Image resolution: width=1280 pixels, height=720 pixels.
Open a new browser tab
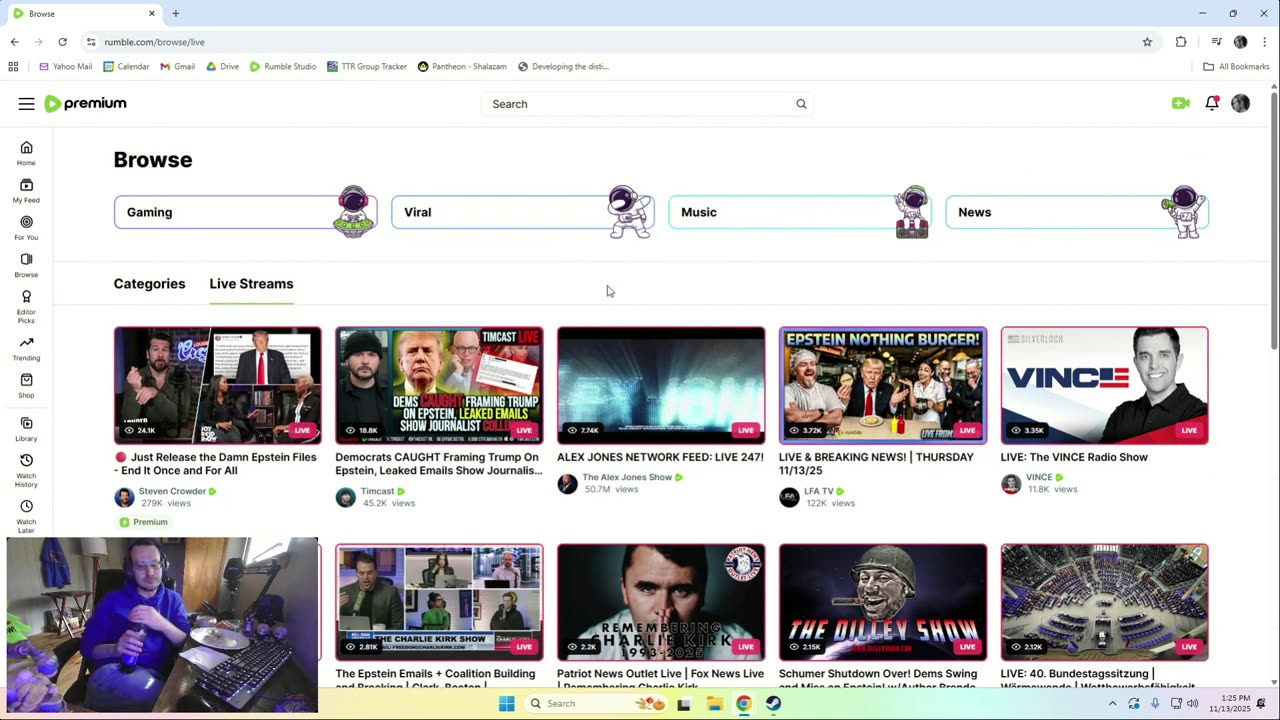[x=176, y=13]
